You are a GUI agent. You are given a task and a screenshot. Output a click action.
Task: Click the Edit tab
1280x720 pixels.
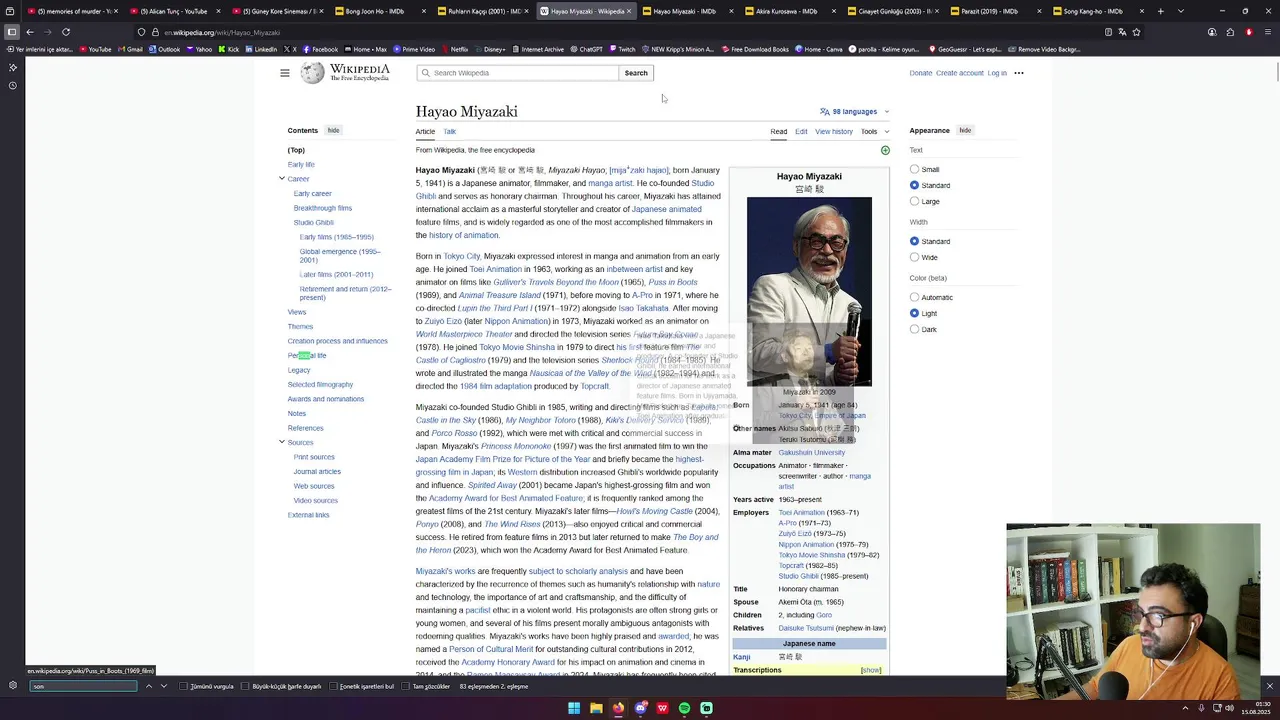tap(801, 131)
